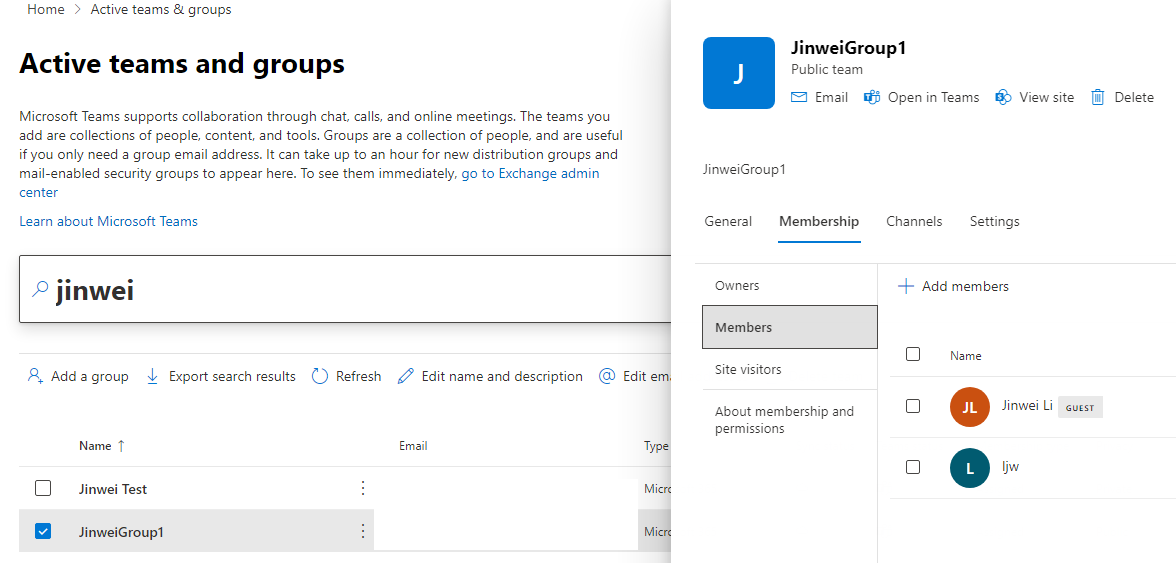Click the SharePoint icon beside View site

coord(1004,97)
